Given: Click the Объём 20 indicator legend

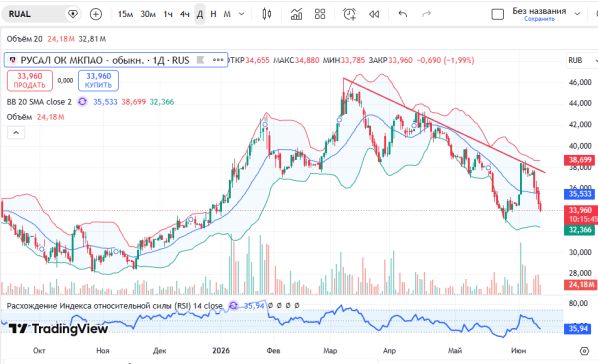Looking at the screenshot, I should tap(24, 39).
